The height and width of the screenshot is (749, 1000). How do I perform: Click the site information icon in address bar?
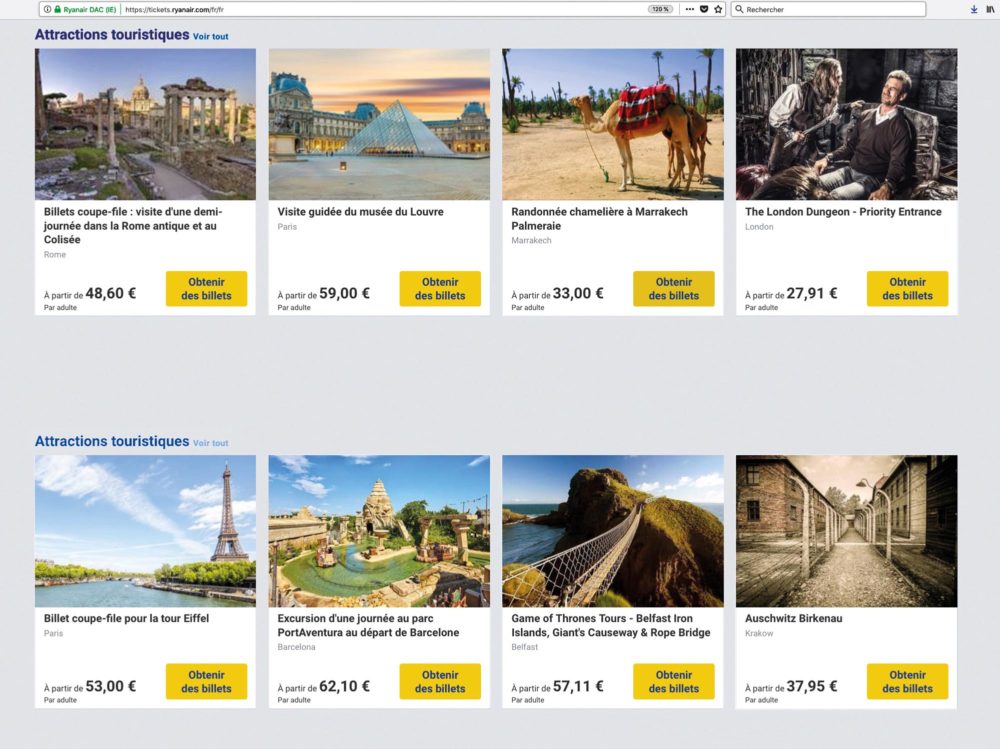tap(47, 9)
